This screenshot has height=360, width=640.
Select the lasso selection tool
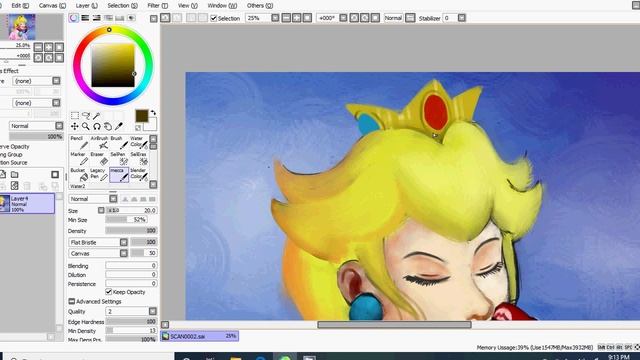point(86,116)
